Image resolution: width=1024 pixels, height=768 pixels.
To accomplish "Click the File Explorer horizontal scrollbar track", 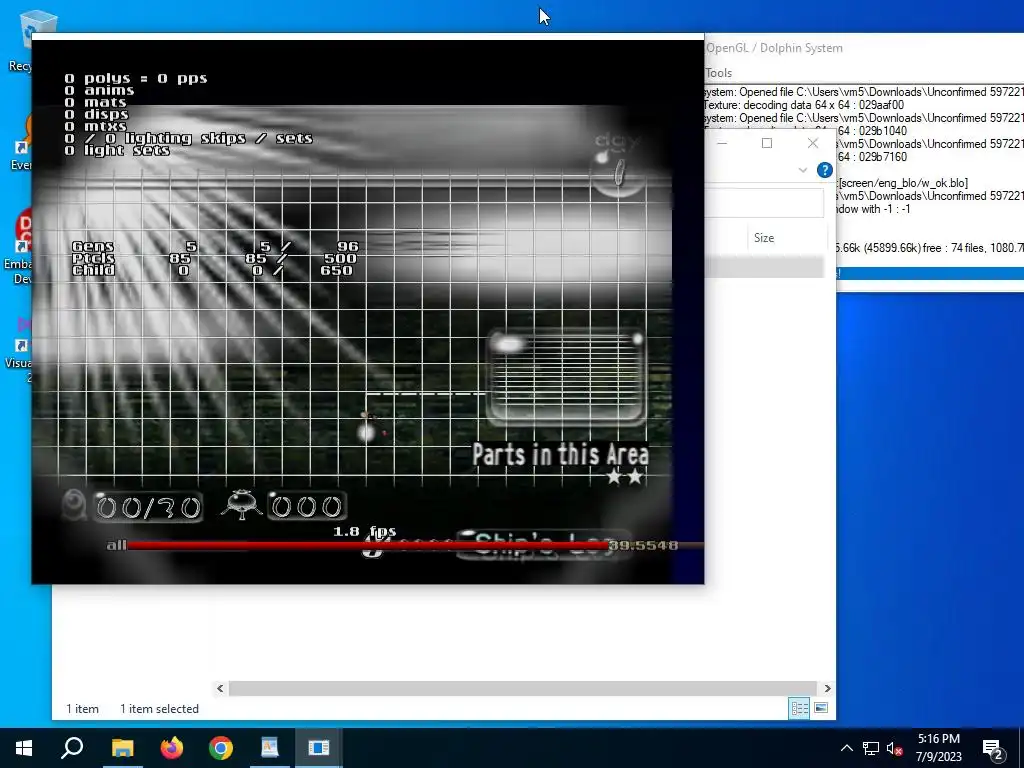I will (522, 688).
